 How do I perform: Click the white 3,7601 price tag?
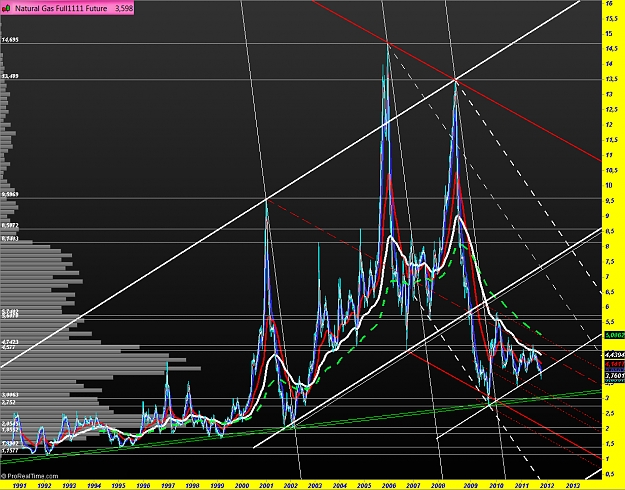[x=614, y=375]
